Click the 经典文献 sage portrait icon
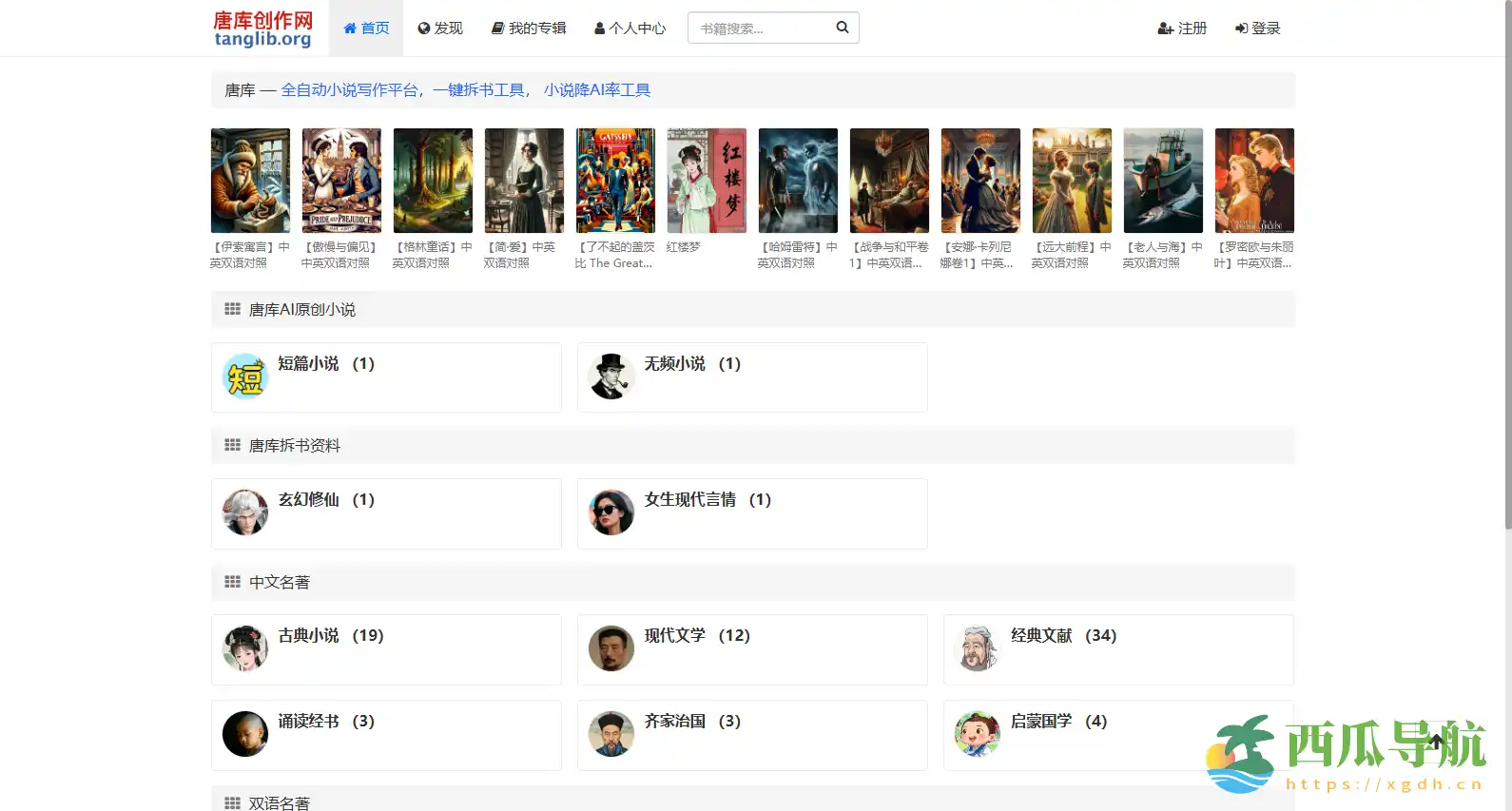This screenshot has height=811, width=1512. 978,649
